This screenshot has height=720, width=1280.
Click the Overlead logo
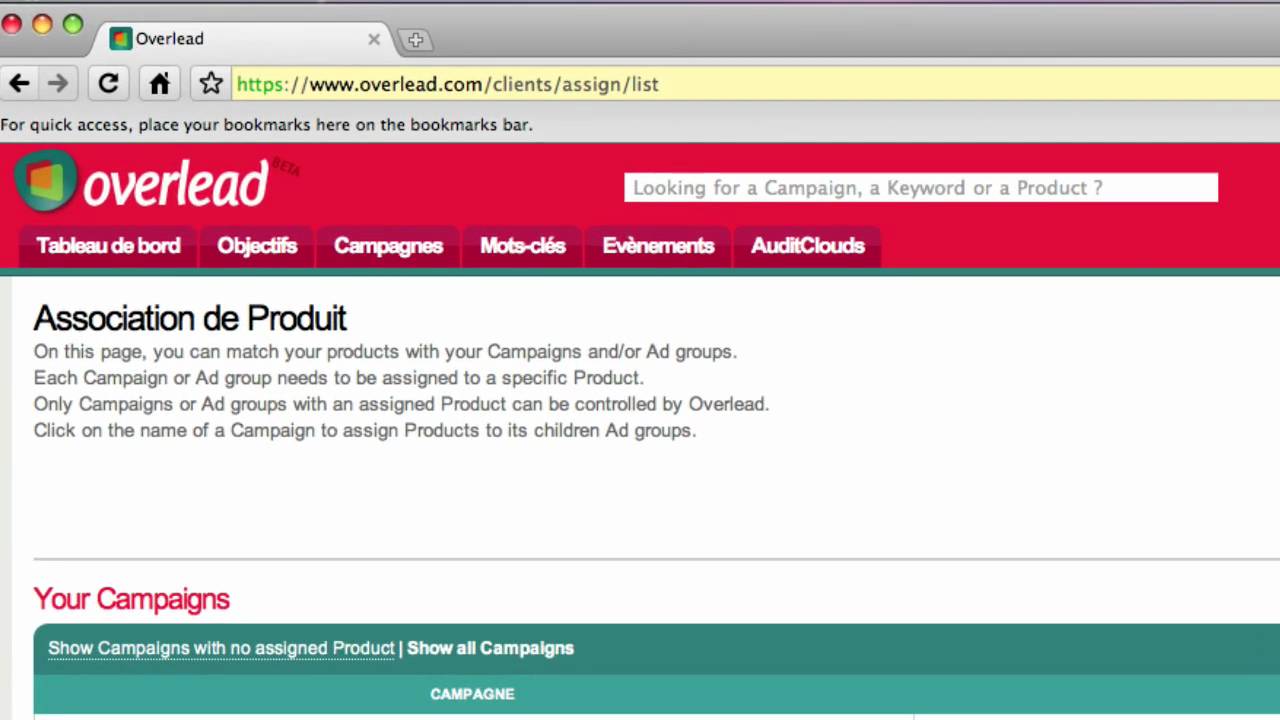[142, 182]
